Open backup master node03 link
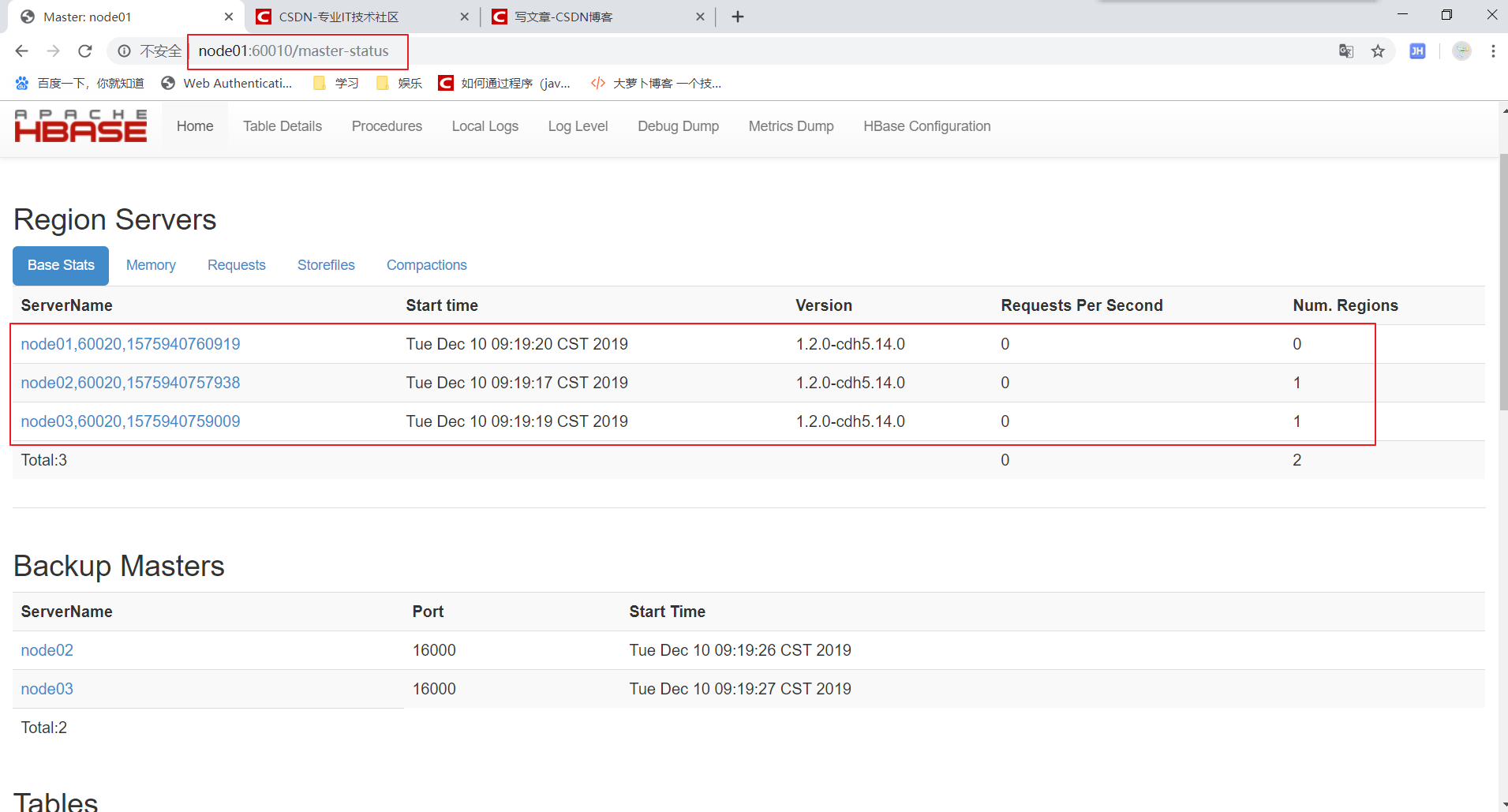Screen dimensions: 1508x812 (47, 689)
